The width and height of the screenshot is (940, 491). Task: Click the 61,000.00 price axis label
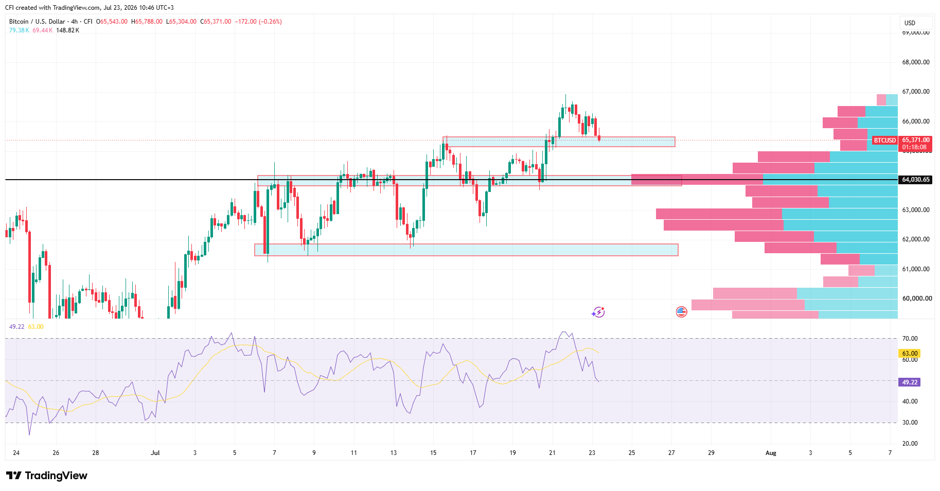pos(916,269)
